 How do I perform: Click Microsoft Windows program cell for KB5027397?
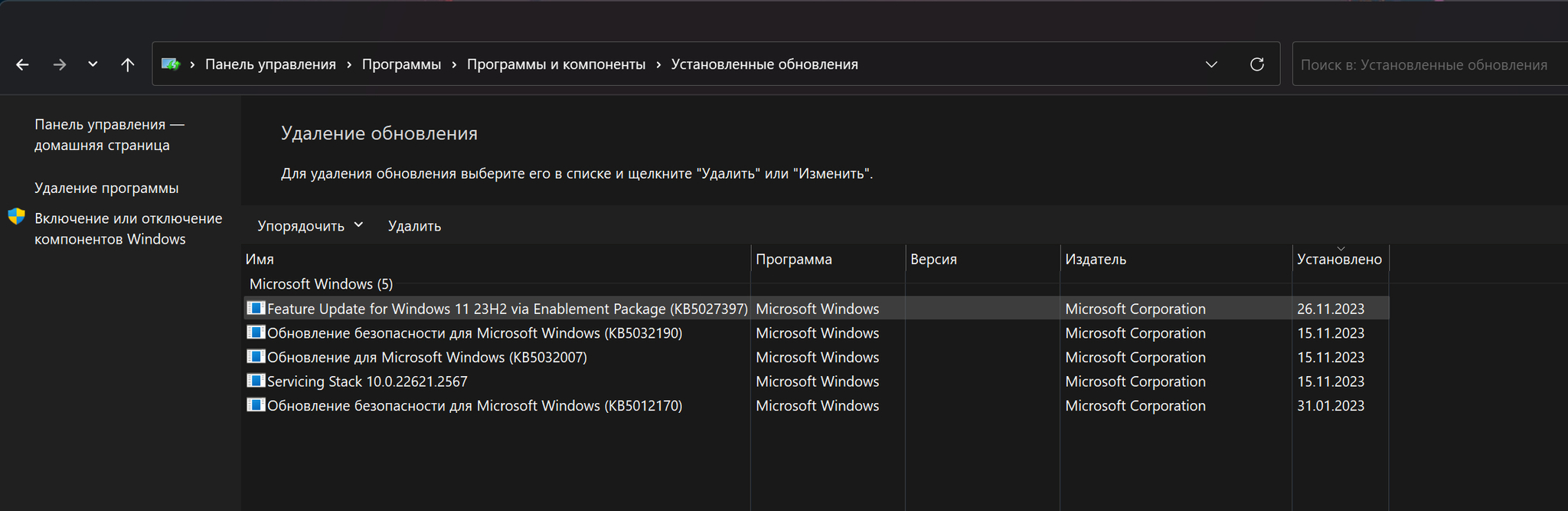pos(818,309)
